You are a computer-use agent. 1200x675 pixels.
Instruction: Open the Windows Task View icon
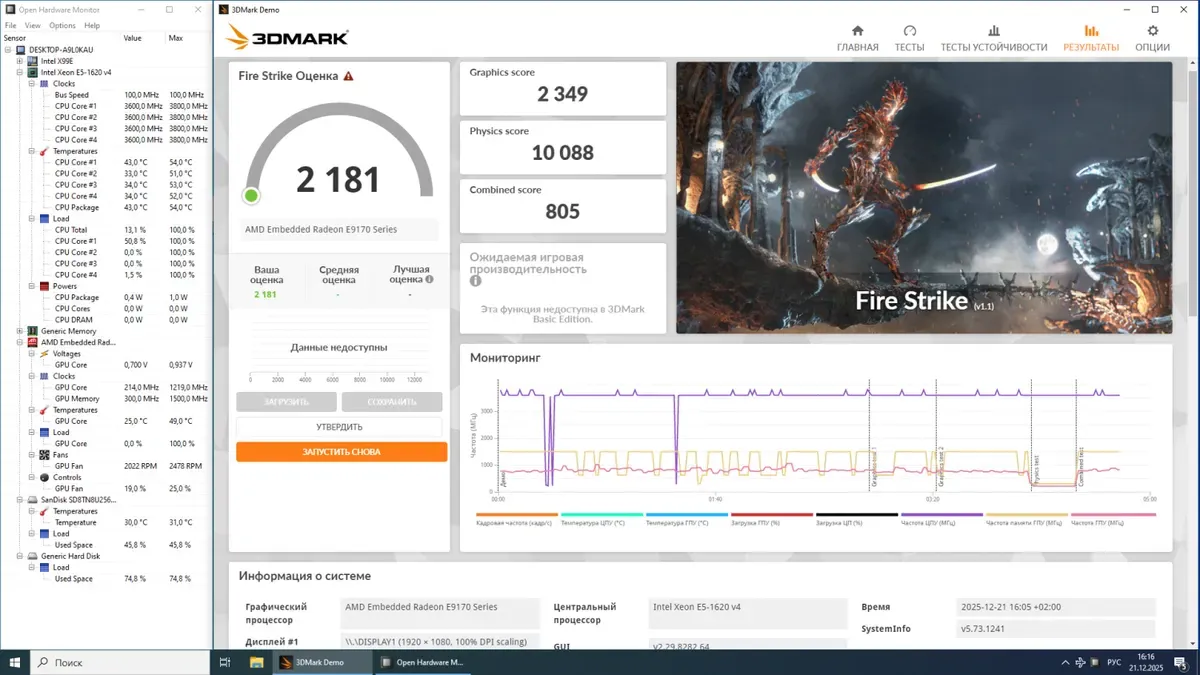[x=225, y=662]
